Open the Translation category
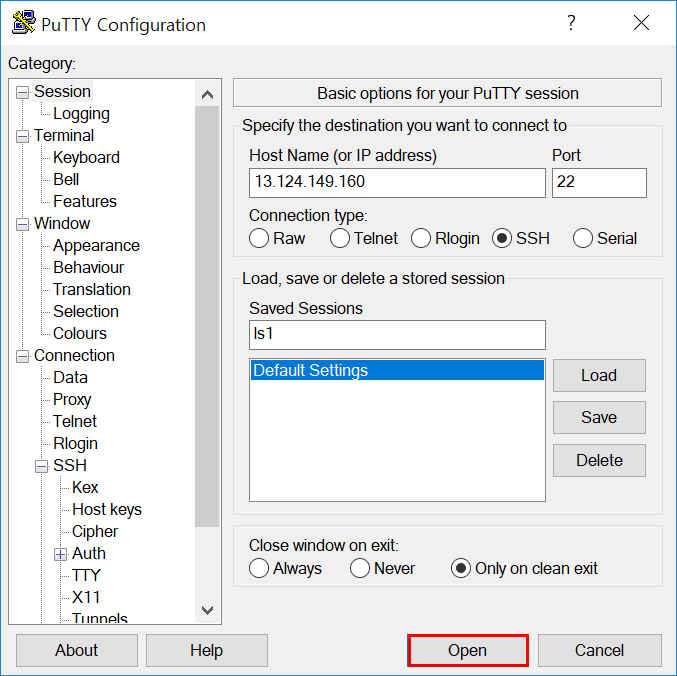 pos(92,290)
